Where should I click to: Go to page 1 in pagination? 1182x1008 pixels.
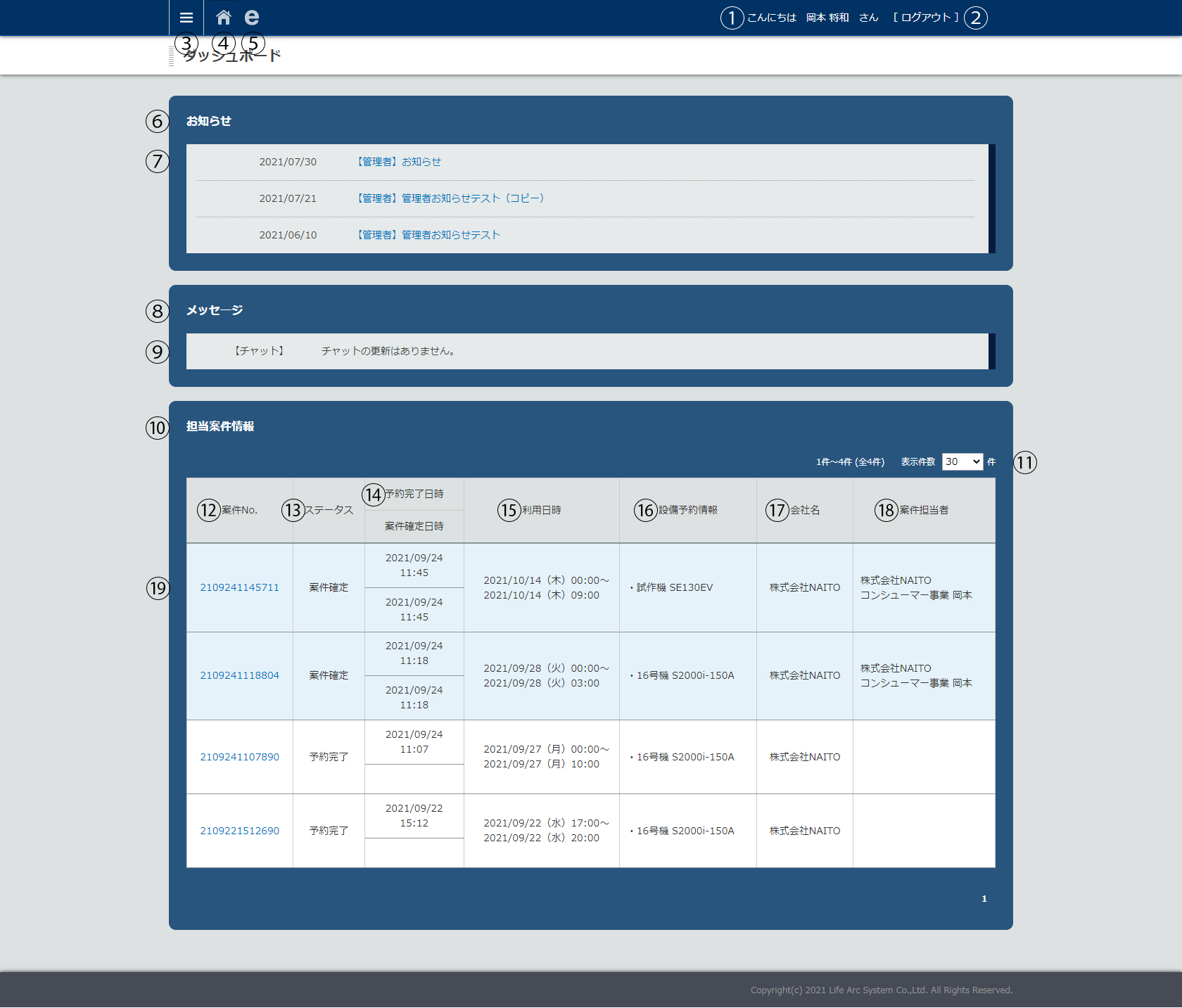tap(984, 899)
